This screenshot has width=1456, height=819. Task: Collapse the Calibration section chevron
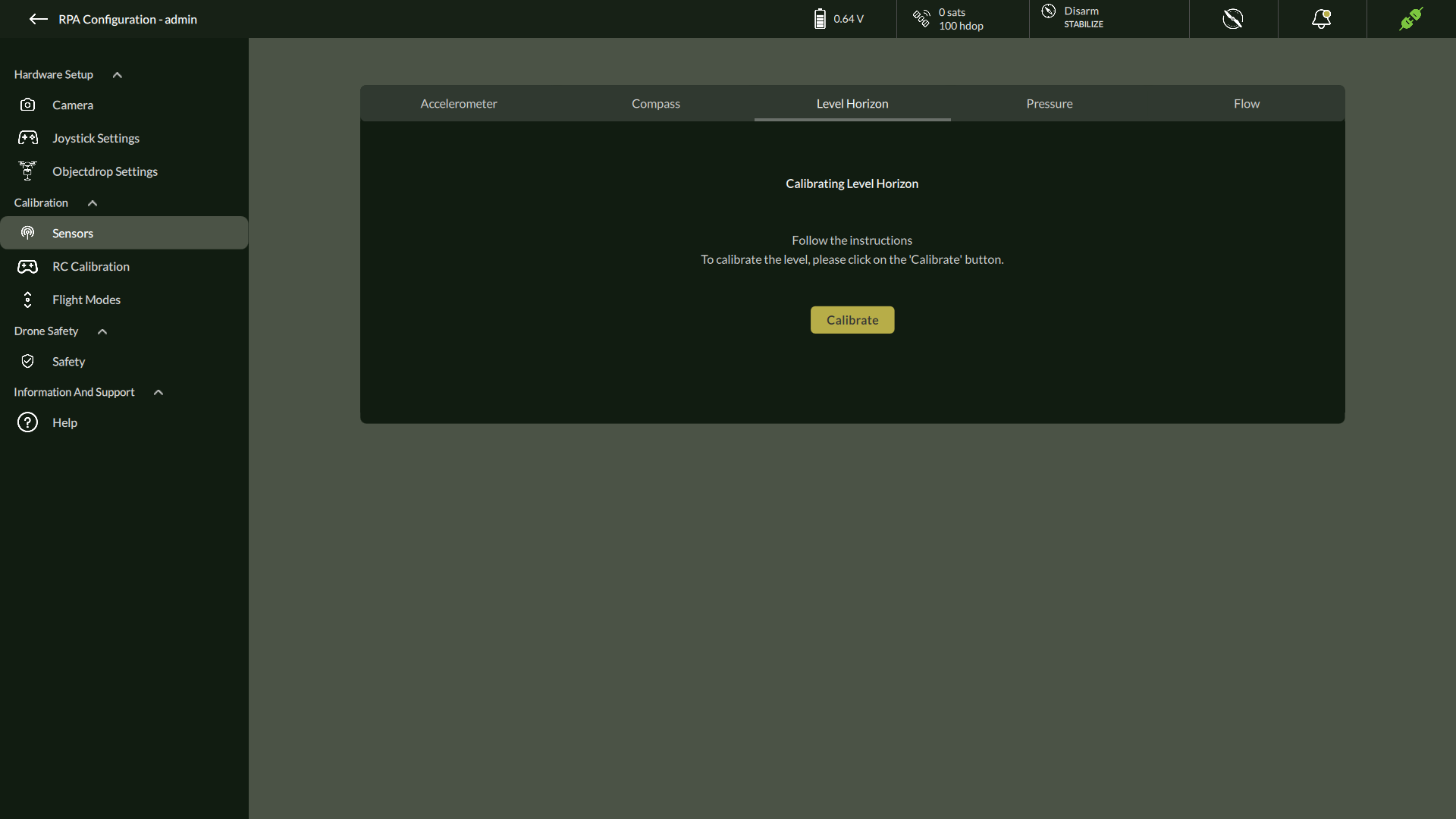click(x=93, y=202)
